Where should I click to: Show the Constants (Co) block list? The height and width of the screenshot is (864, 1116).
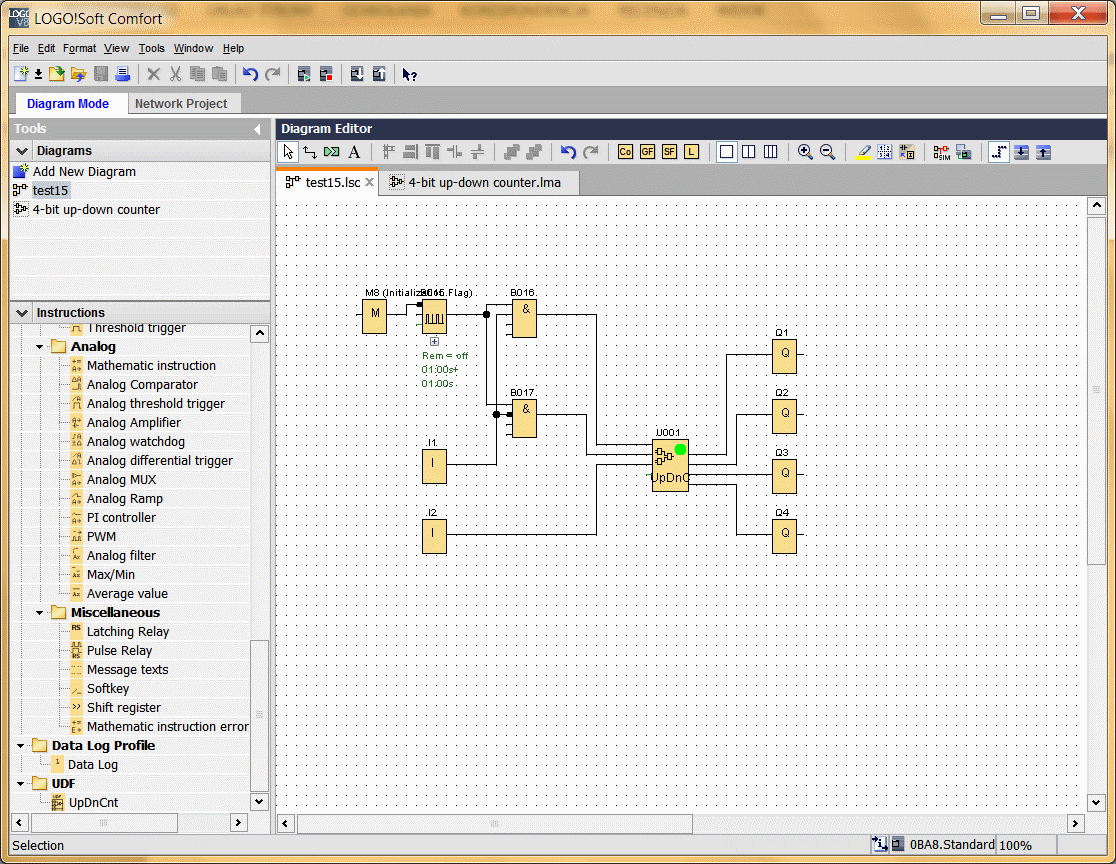(625, 152)
